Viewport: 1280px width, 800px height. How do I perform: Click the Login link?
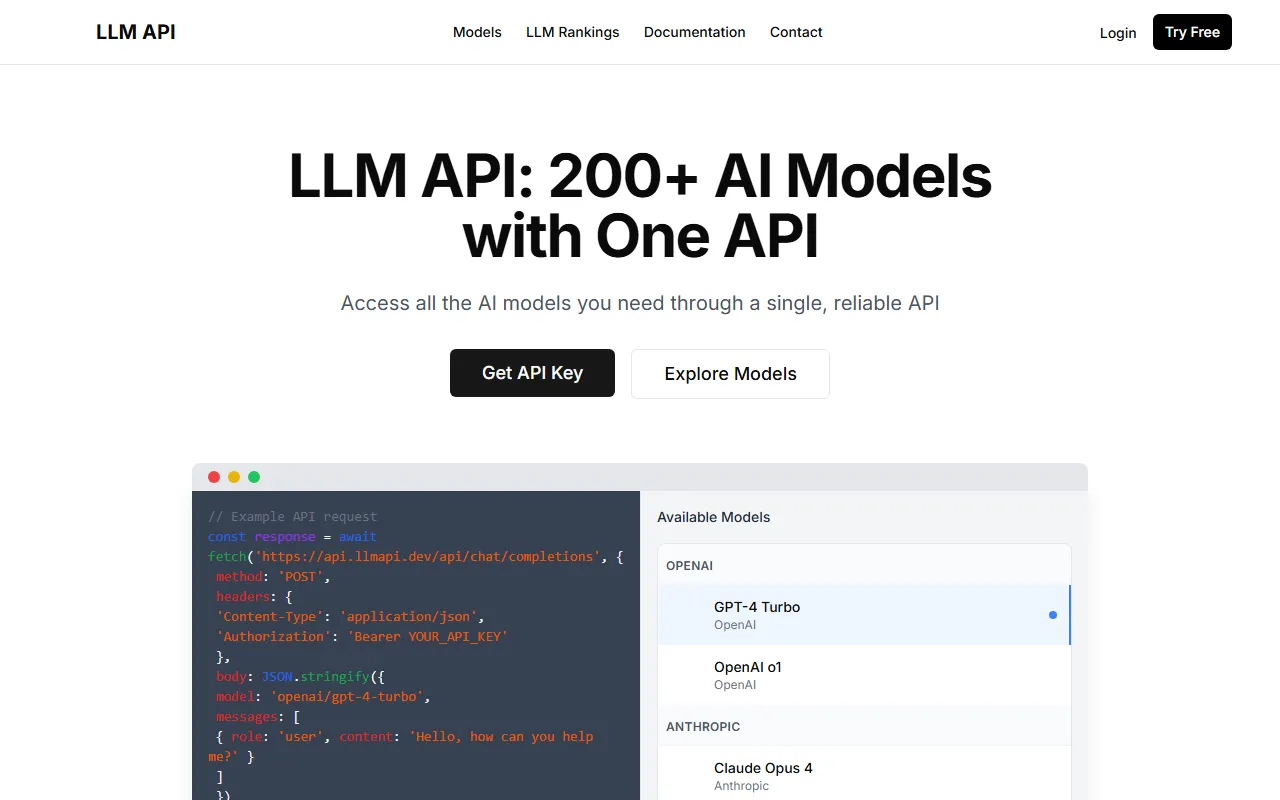[x=1117, y=33]
